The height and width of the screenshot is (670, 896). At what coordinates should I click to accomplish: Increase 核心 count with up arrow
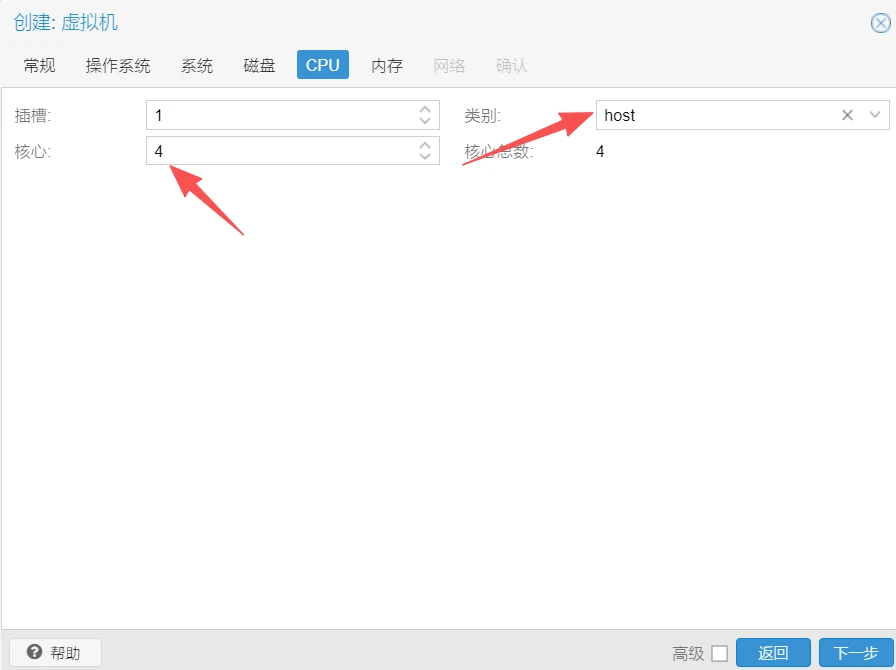425,146
